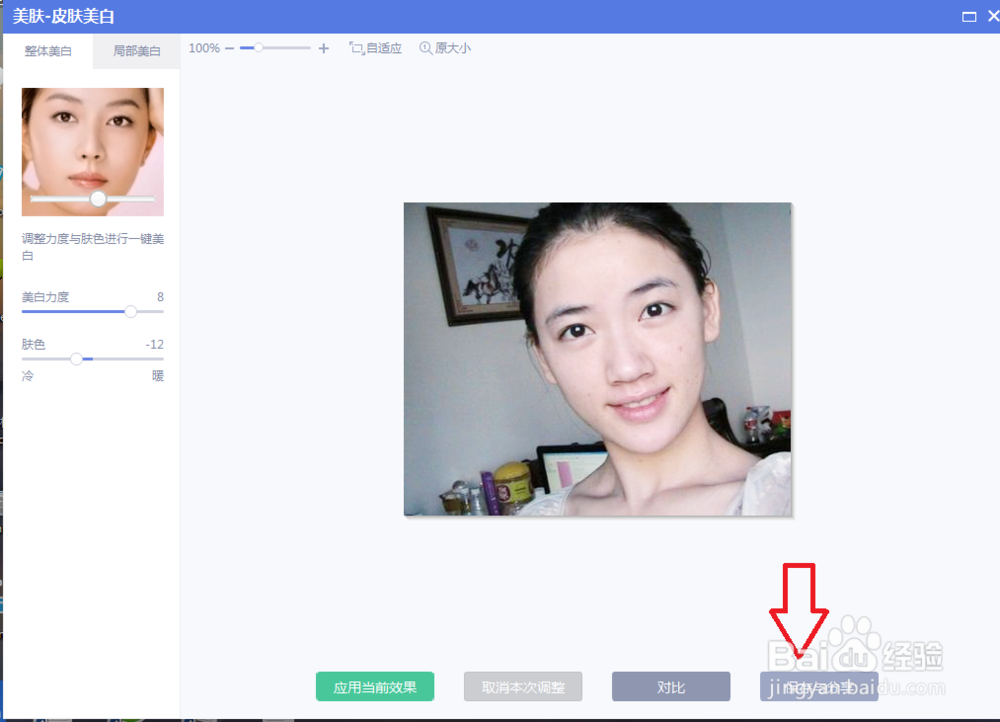
Task: Click the crop-frame icon beside 自适应
Action: pyautogui.click(x=355, y=47)
